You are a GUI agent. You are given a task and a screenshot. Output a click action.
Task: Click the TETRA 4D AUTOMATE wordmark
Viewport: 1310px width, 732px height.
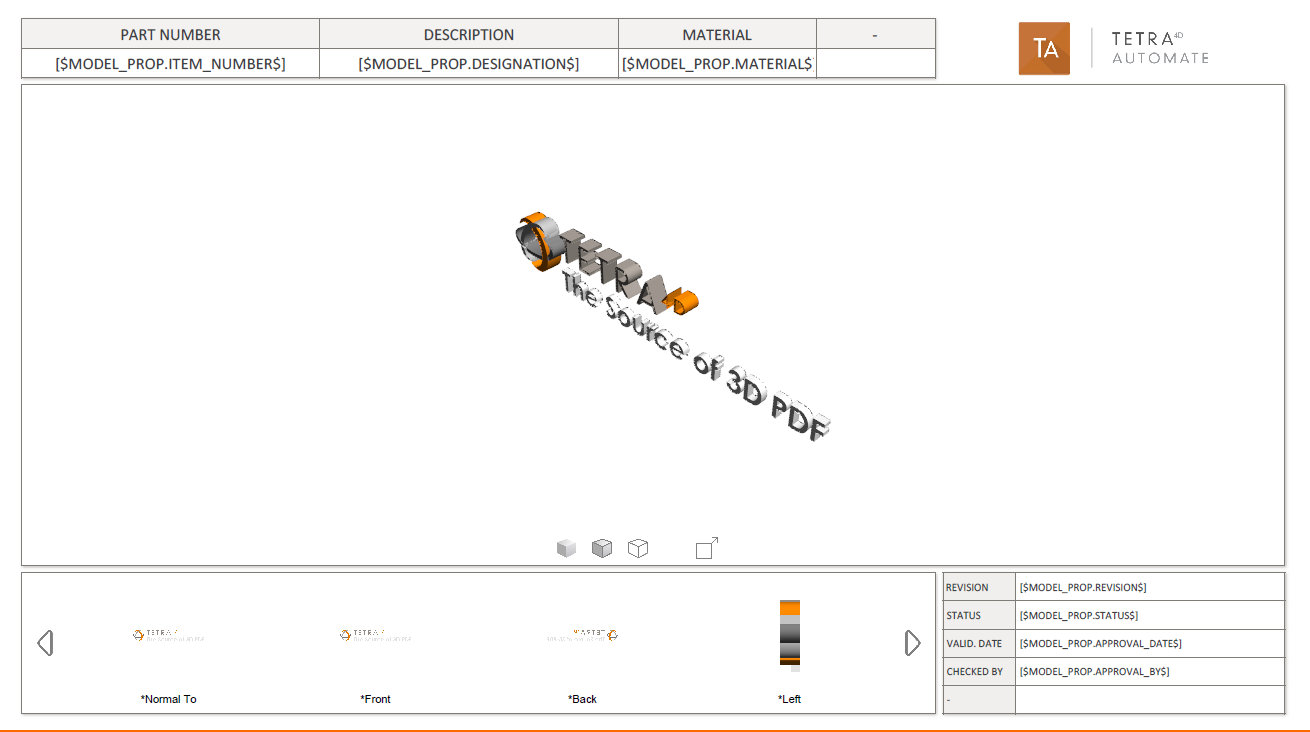click(1160, 48)
